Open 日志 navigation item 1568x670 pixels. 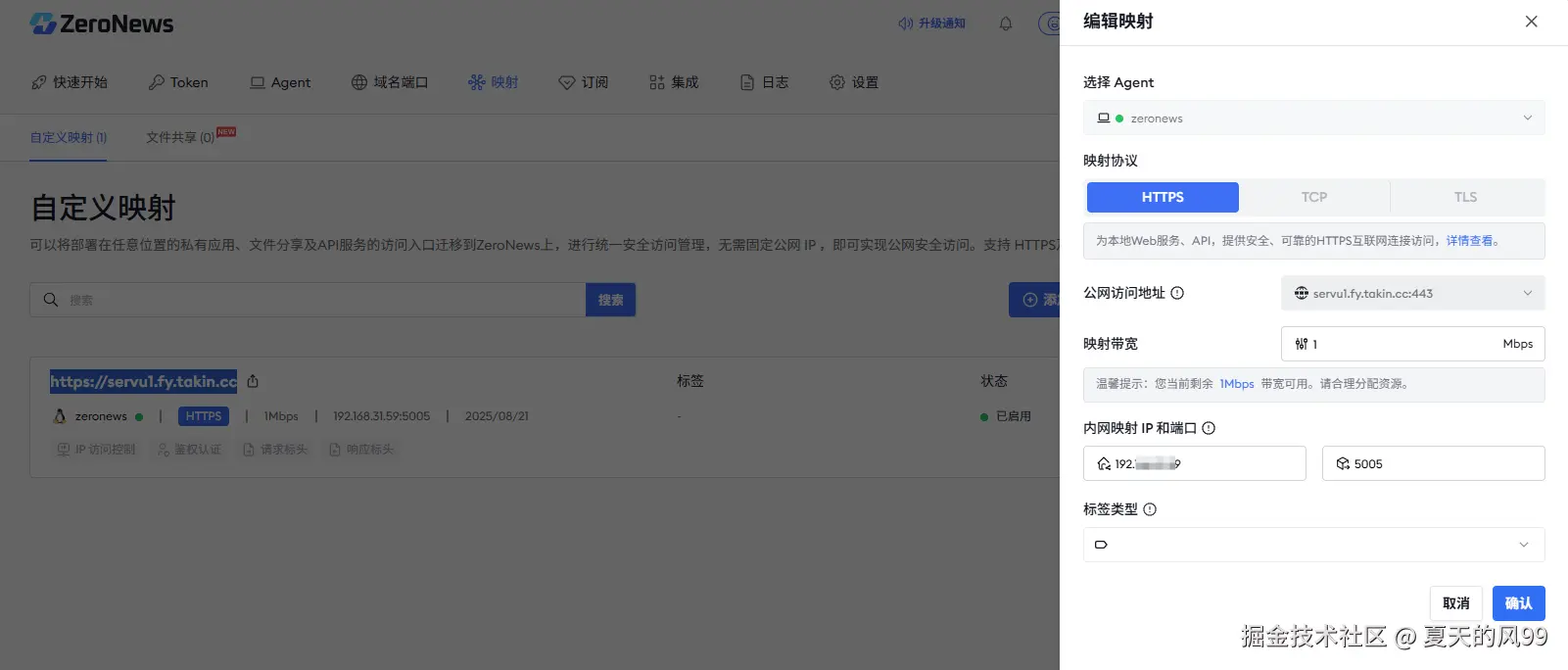[x=764, y=82]
